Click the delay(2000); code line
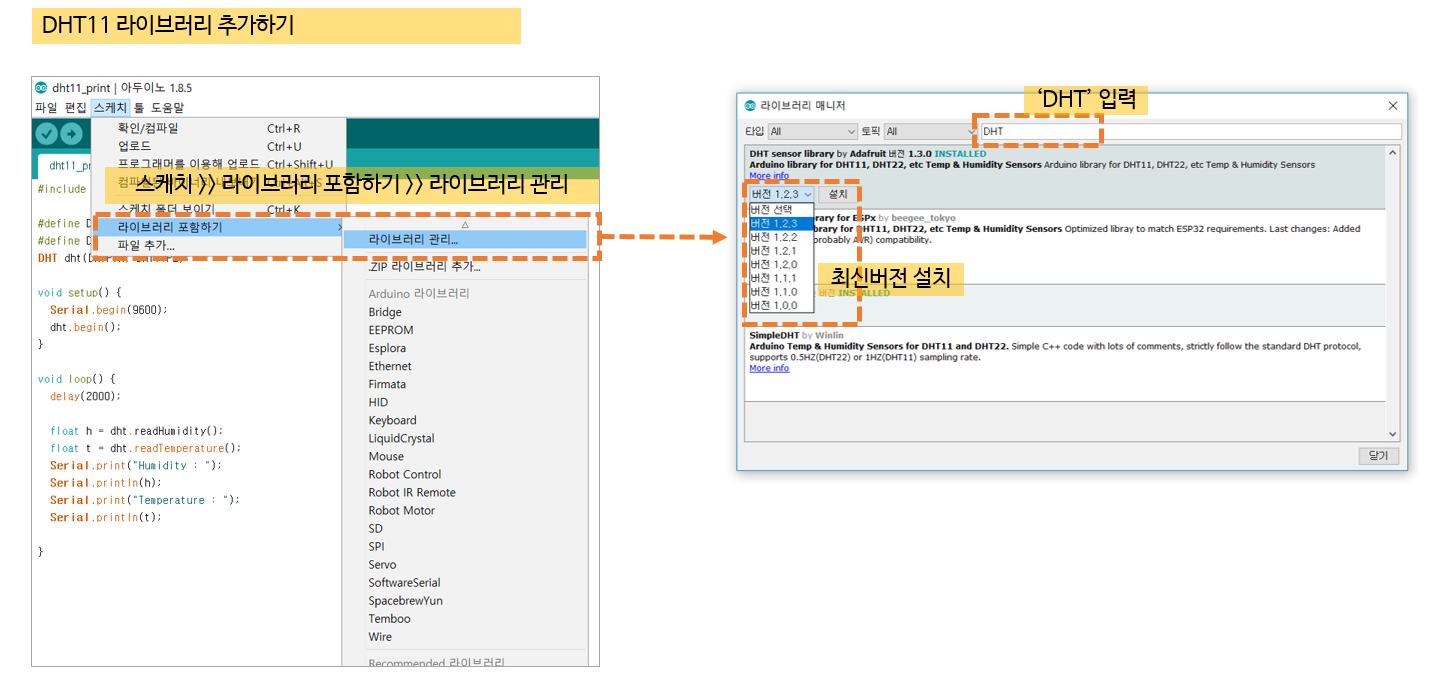Viewport: 1430px width, 690px height. (x=85, y=396)
